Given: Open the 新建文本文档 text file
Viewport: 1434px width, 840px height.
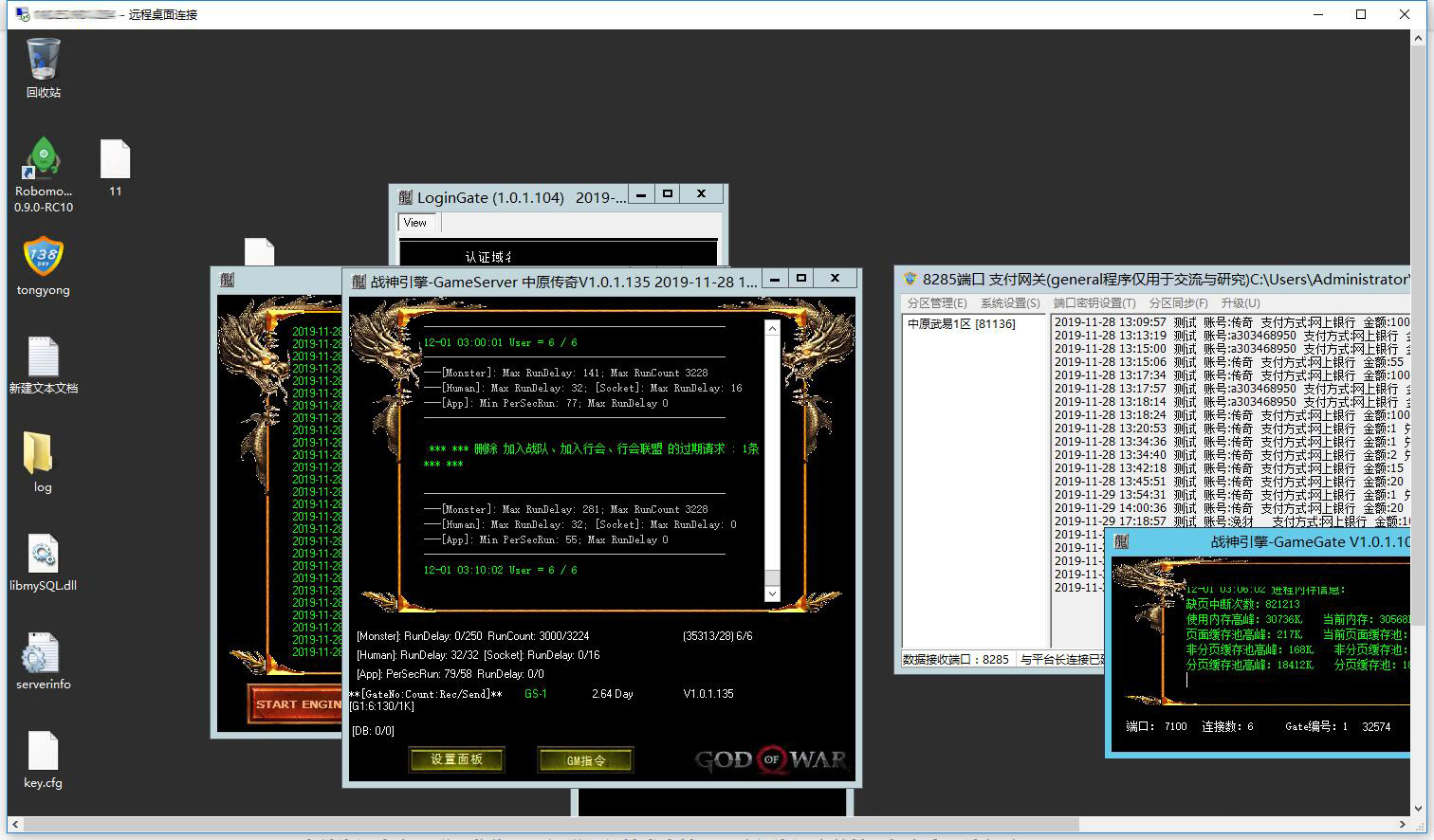Looking at the screenshot, I should coord(44,356).
